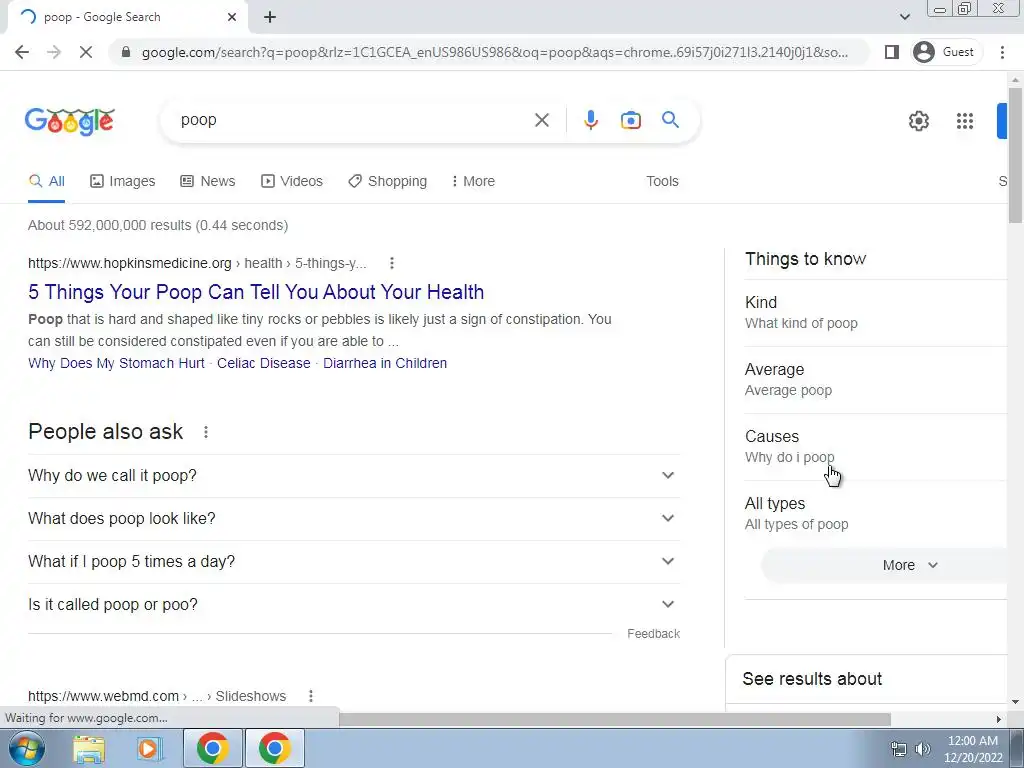Open search by image camera icon
This screenshot has height=768, width=1024.
tap(630, 120)
